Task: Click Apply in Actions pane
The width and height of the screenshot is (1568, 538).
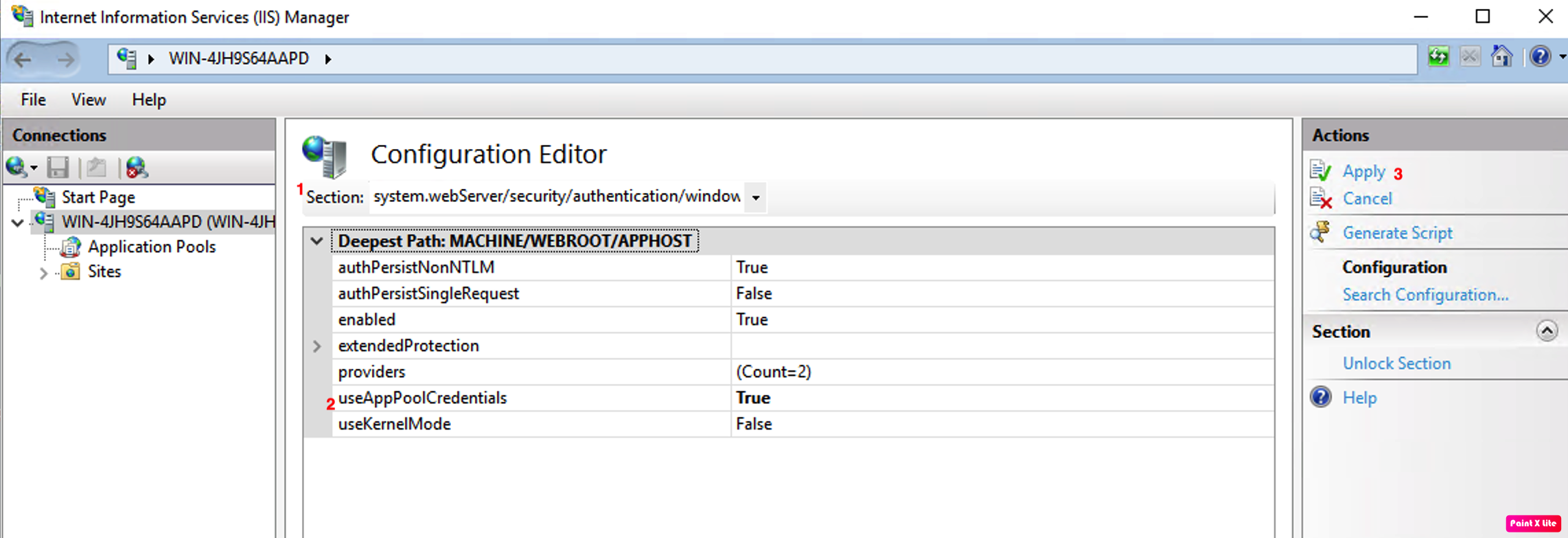Action: [1363, 172]
